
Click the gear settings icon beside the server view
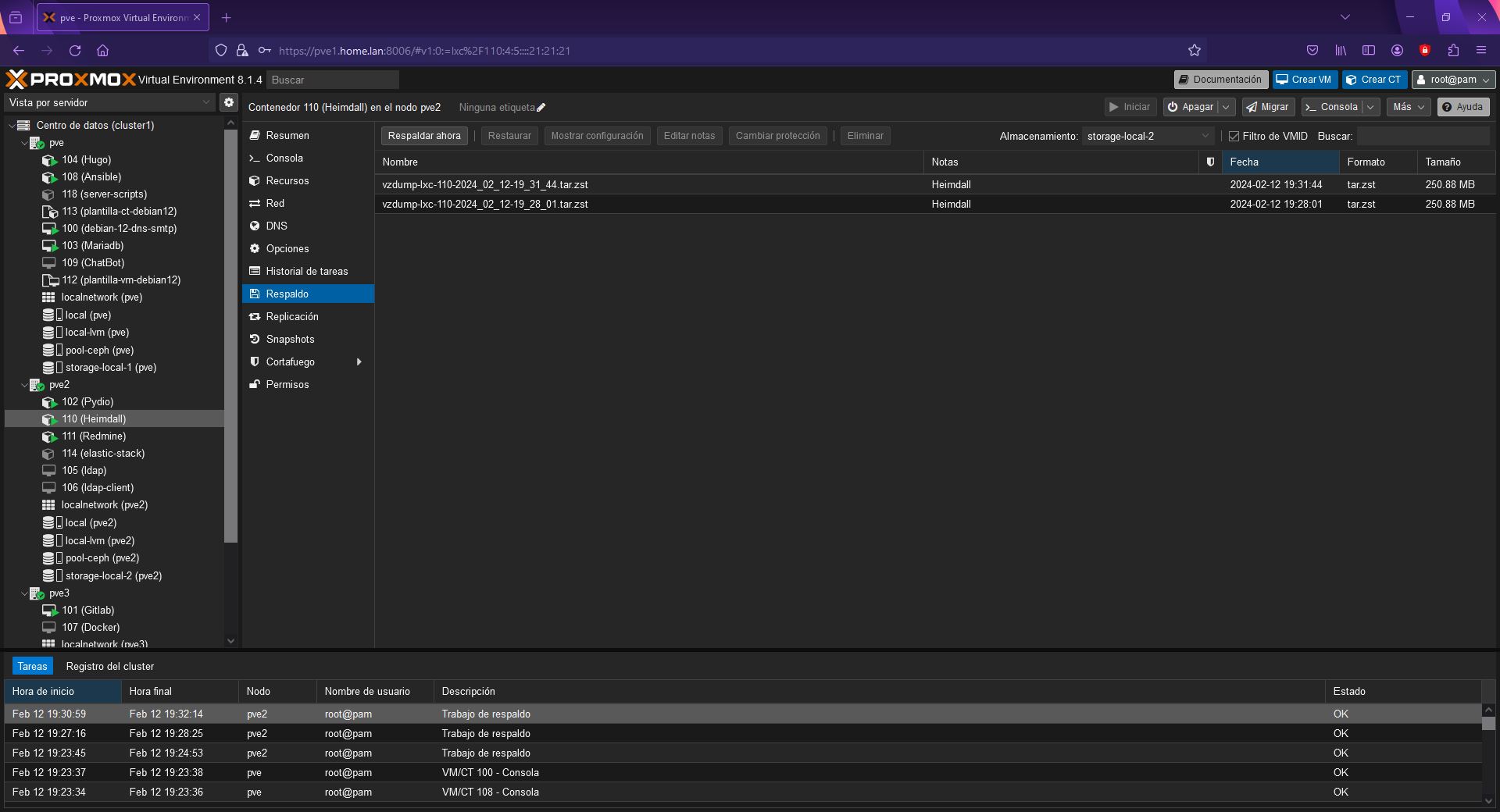[x=229, y=102]
